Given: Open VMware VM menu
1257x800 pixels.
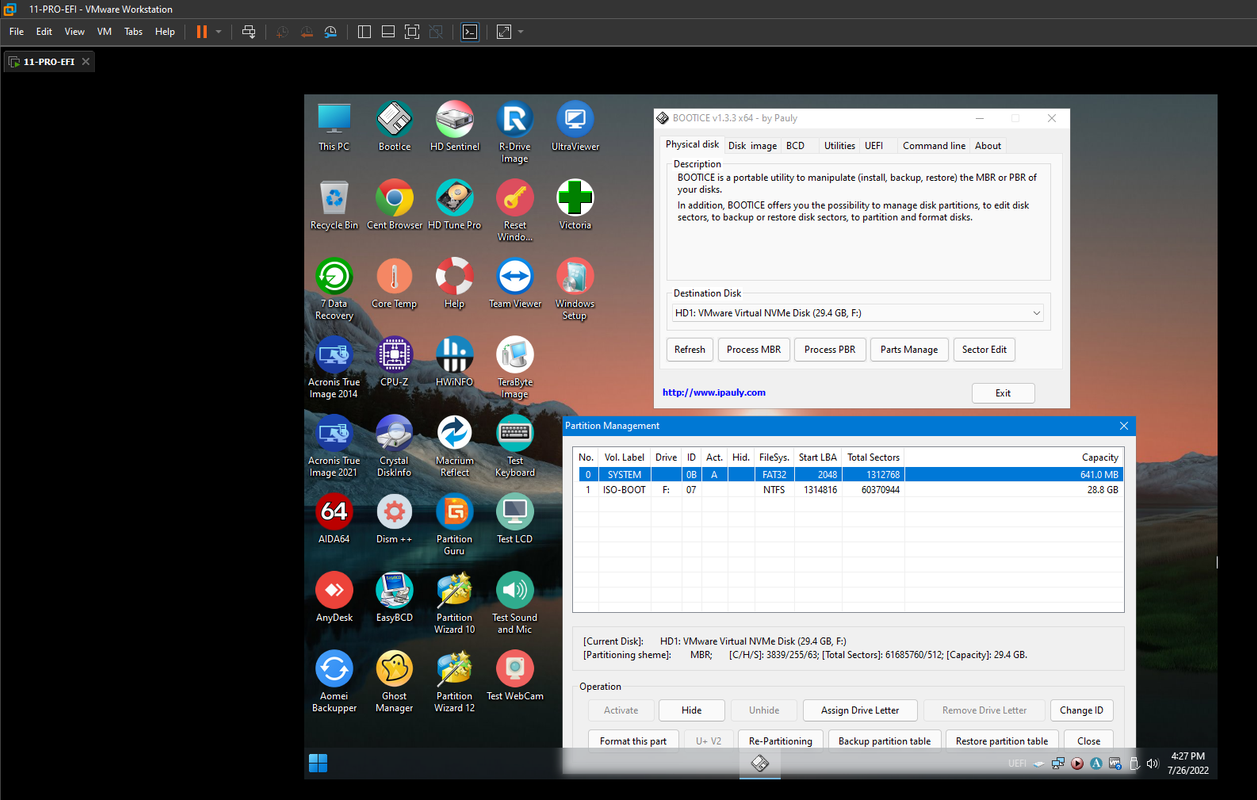Looking at the screenshot, I should [104, 32].
